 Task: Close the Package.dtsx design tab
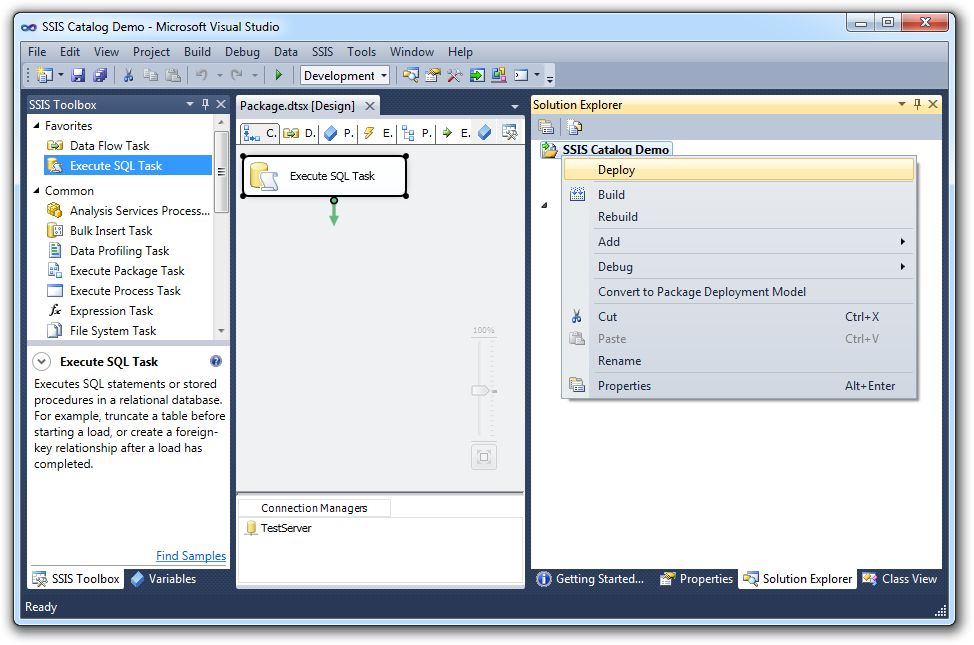point(370,106)
